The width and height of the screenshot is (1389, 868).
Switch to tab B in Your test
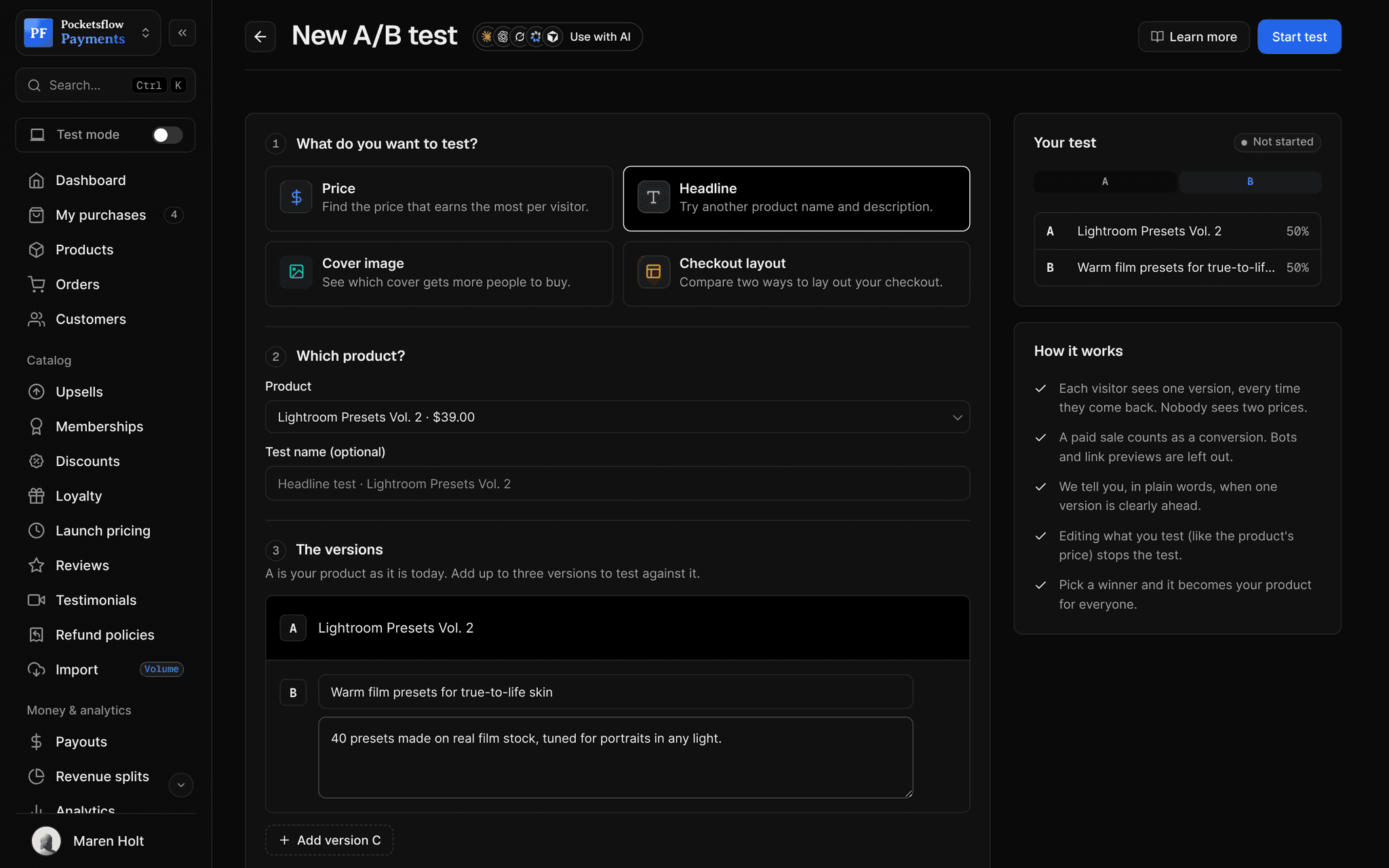click(x=1250, y=182)
